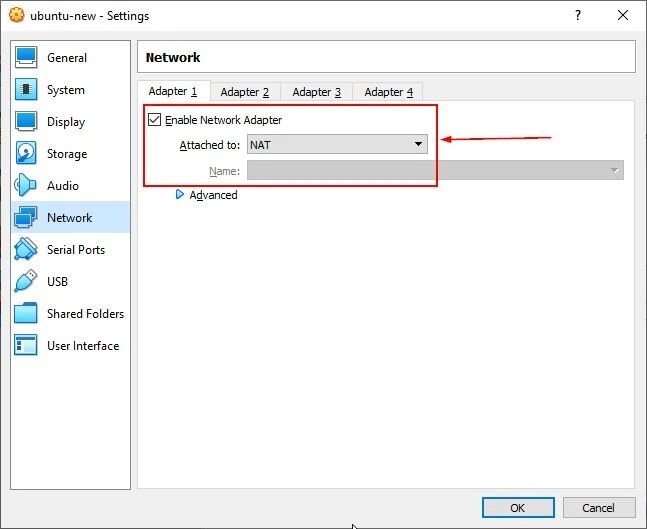Select the Serial Ports icon
The height and width of the screenshot is (529, 647).
click(27, 250)
